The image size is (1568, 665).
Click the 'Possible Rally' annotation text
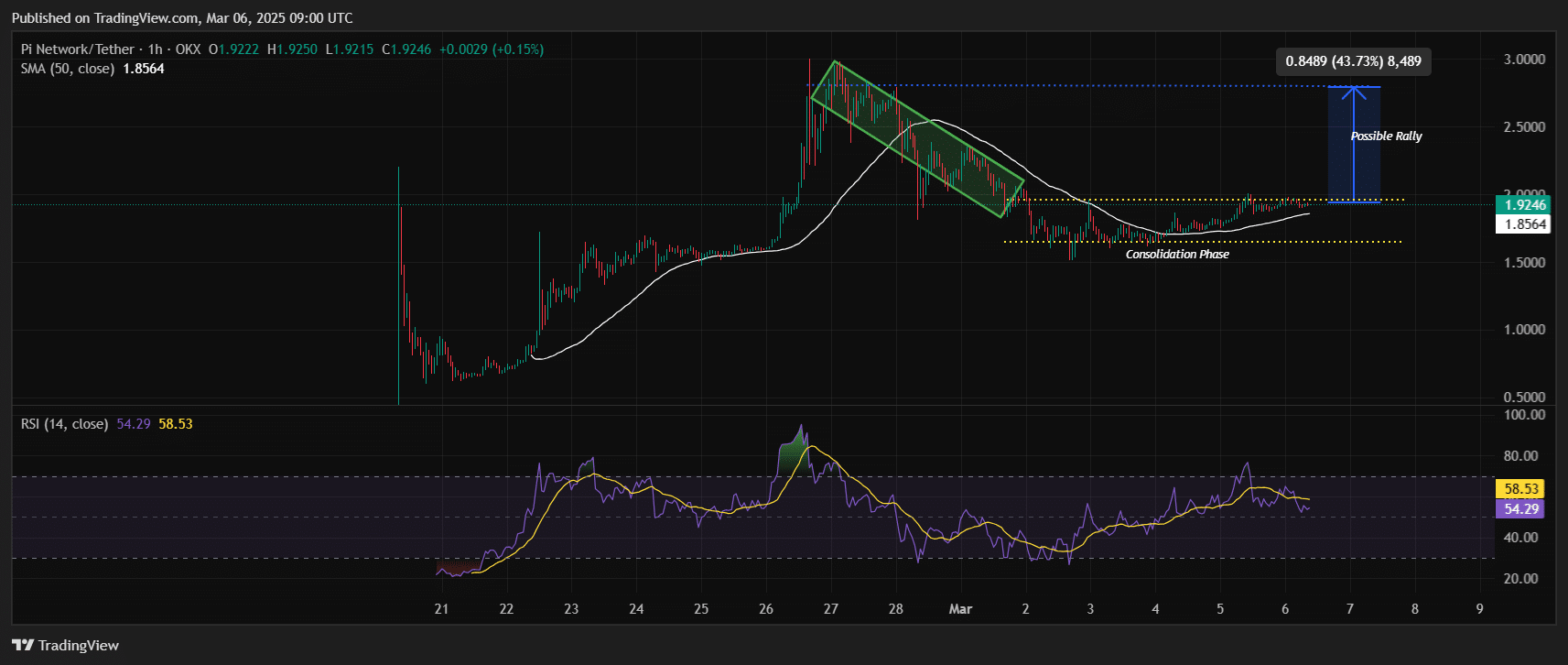(x=1386, y=136)
